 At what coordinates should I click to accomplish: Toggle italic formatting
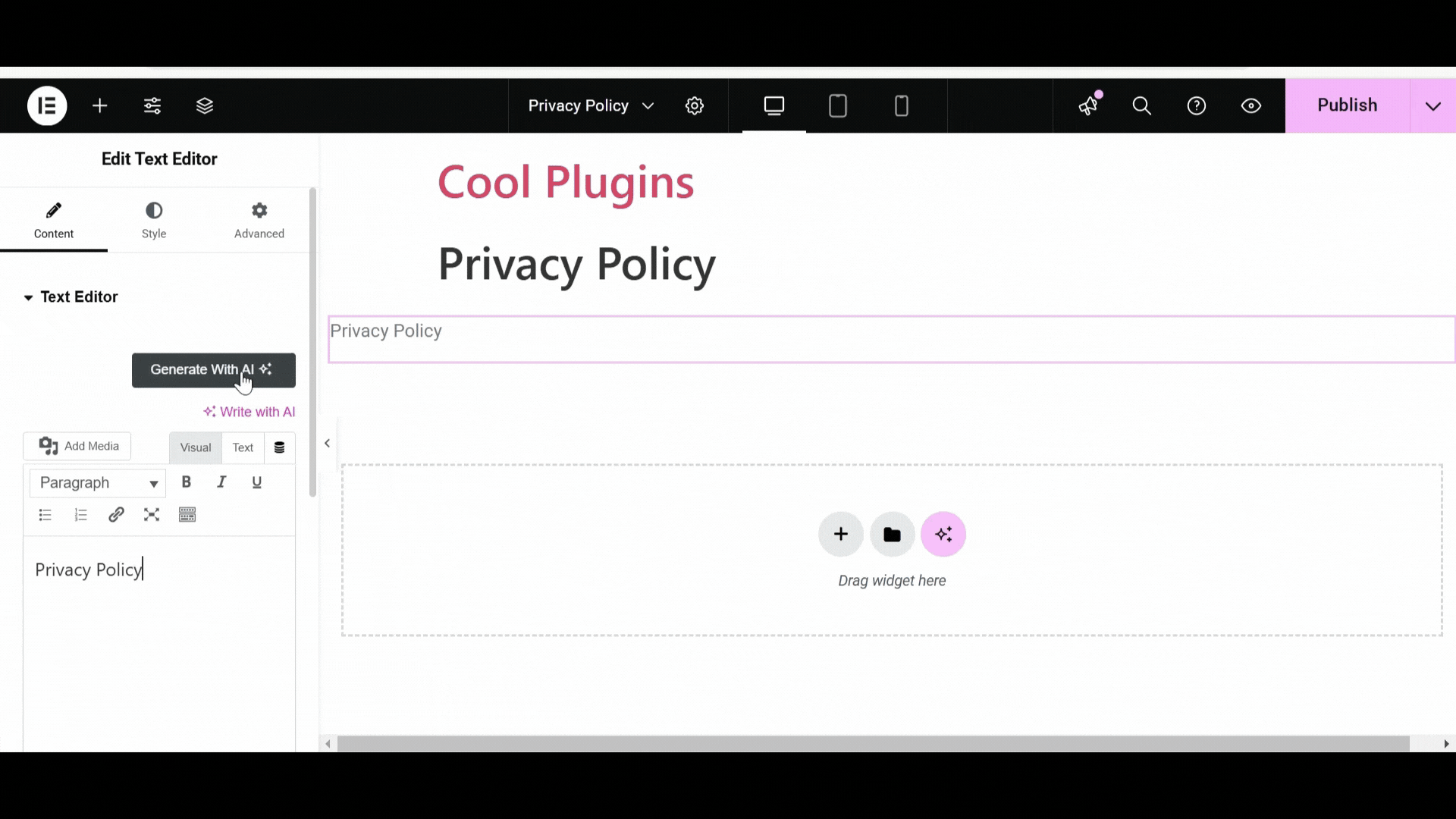coord(221,482)
